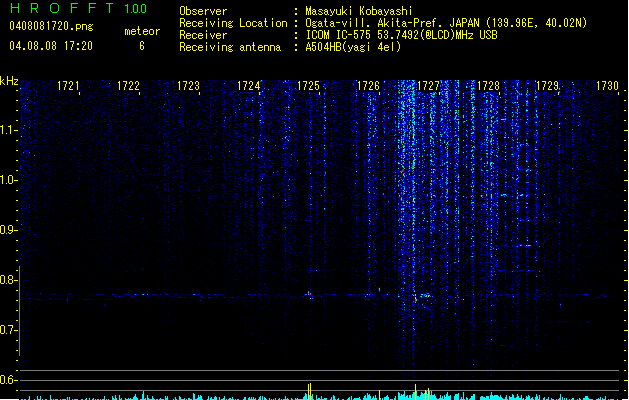The image size is (629, 400).
Task: Click the A504HB(yagi 4el) antenna text
Action: (x=353, y=47)
